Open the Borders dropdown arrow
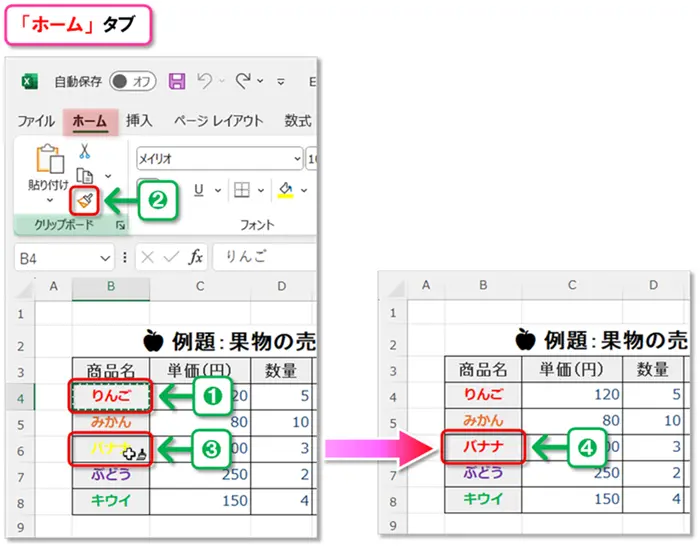This screenshot has width=700, height=547. [x=261, y=191]
